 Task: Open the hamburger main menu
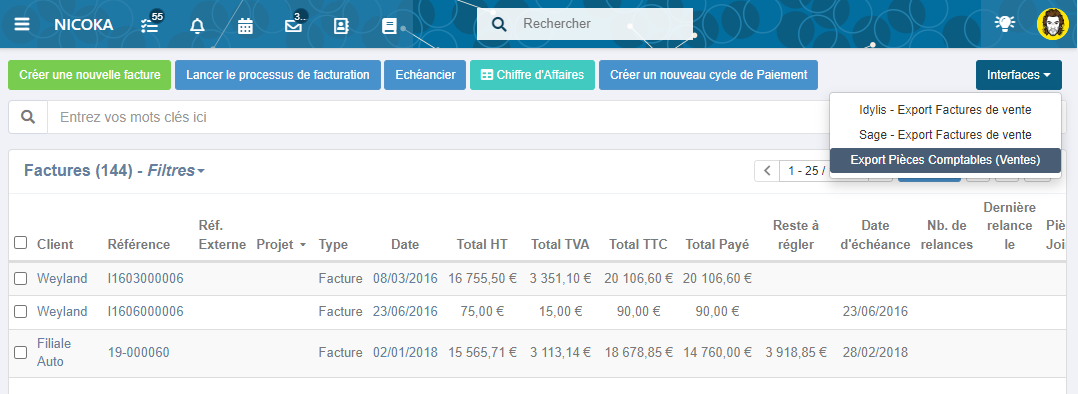(22, 25)
